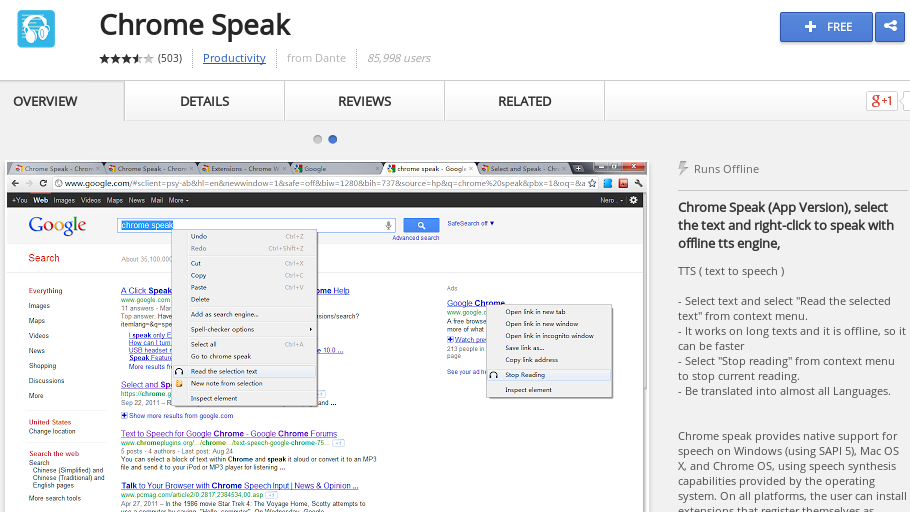Screen dimensions: 910x512
Task: Click the Runs Offline lightning icon
Action: (x=684, y=169)
